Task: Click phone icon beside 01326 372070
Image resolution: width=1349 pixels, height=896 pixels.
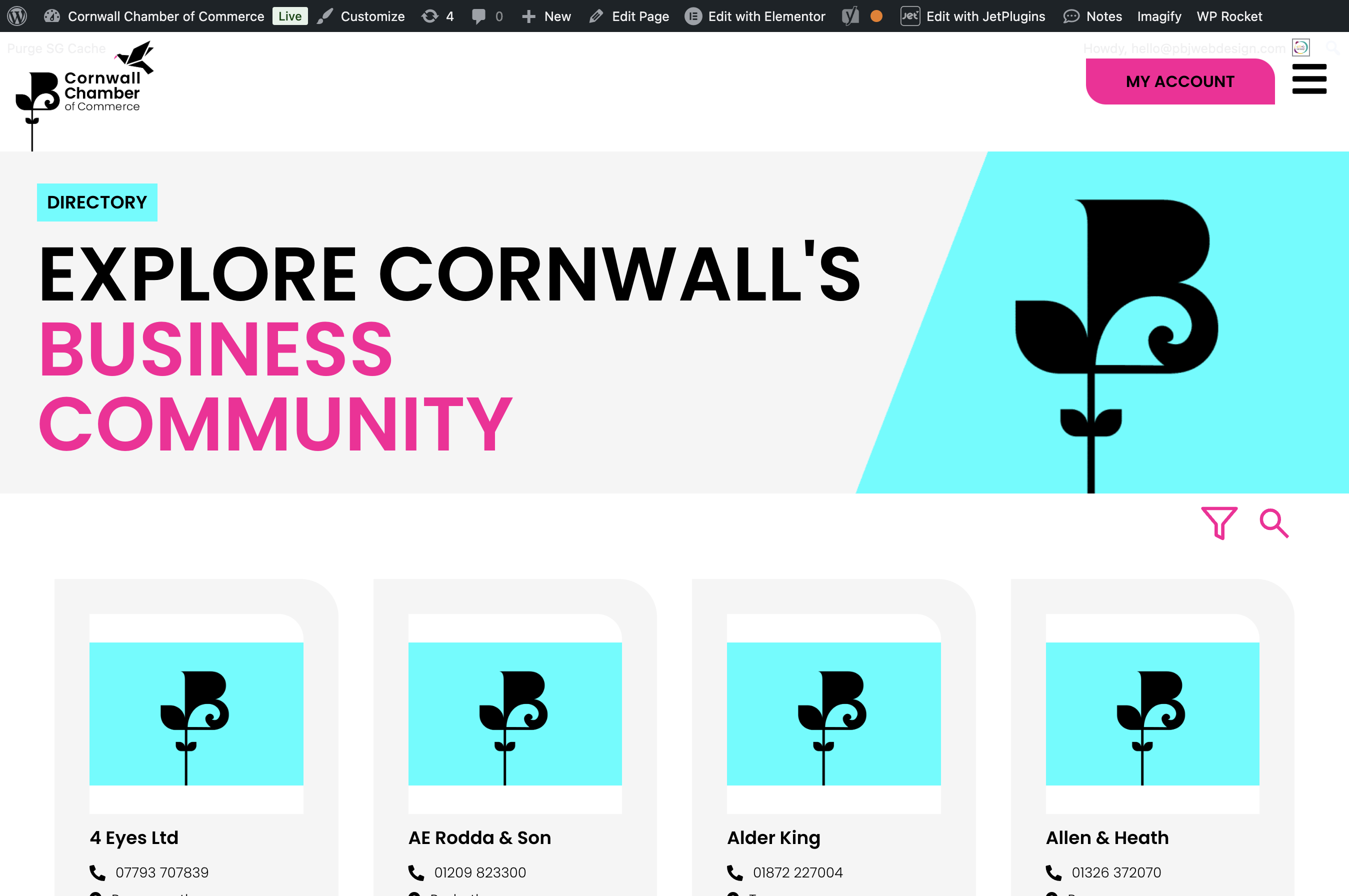Action: tap(1054, 872)
